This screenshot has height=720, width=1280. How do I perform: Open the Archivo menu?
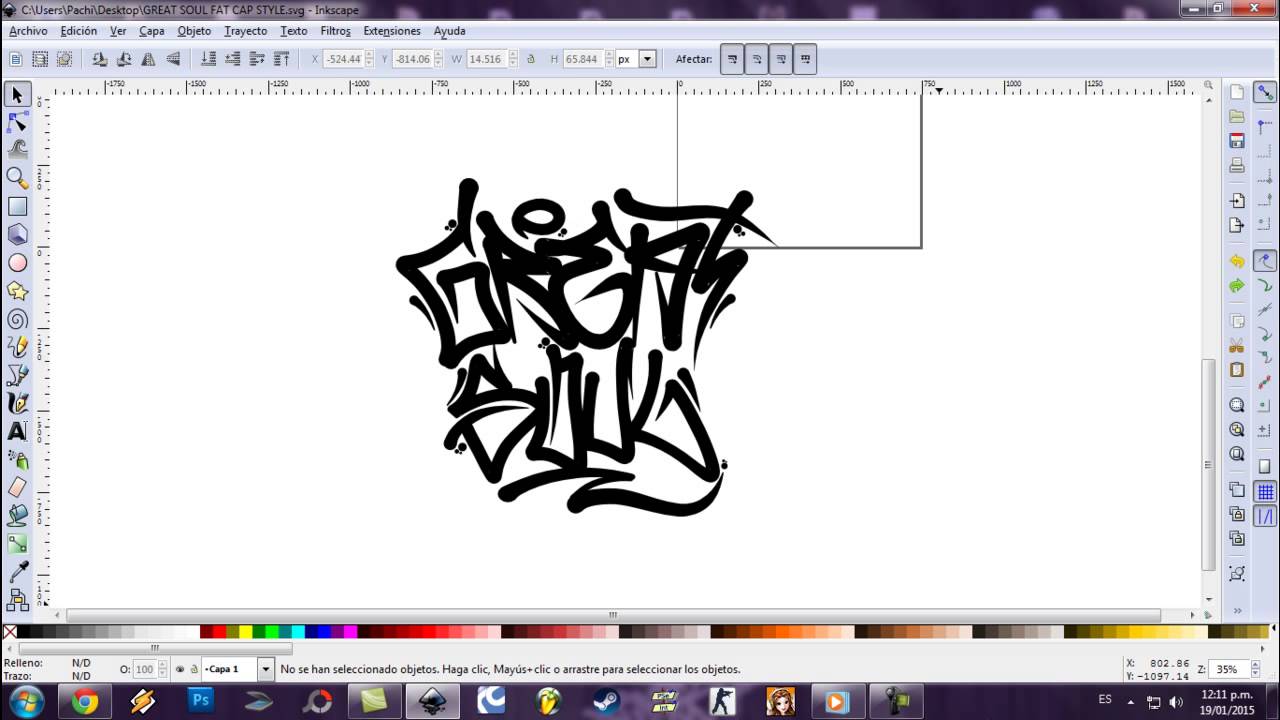click(28, 31)
